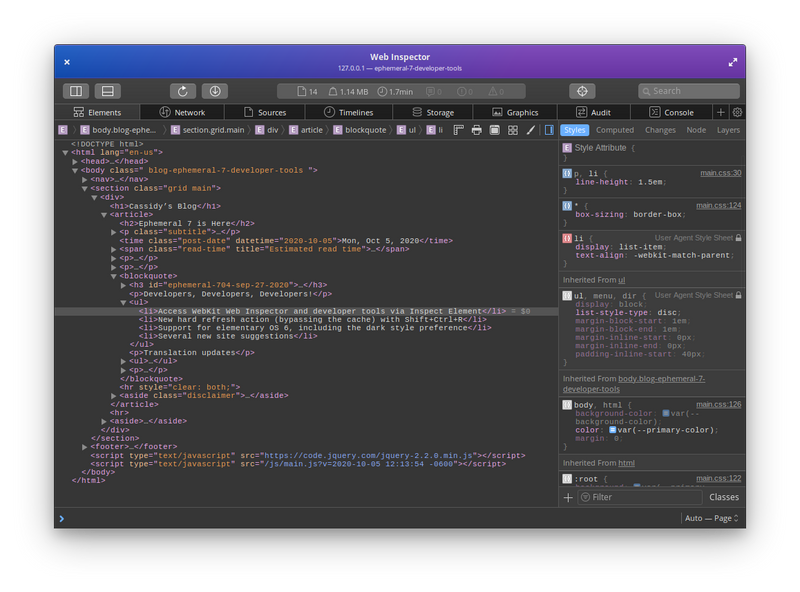The width and height of the screenshot is (800, 592).
Task: Add a new tab with plus icon
Action: [720, 112]
